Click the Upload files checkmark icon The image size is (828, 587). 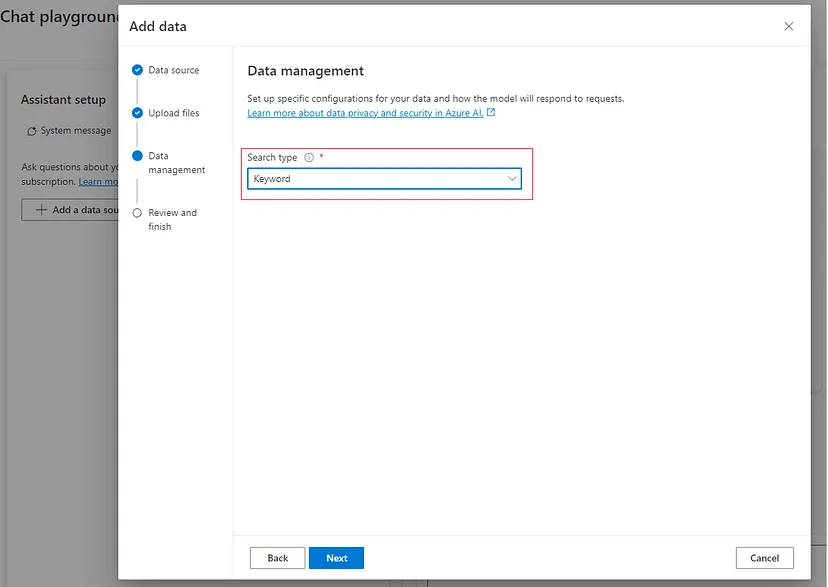click(x=137, y=112)
